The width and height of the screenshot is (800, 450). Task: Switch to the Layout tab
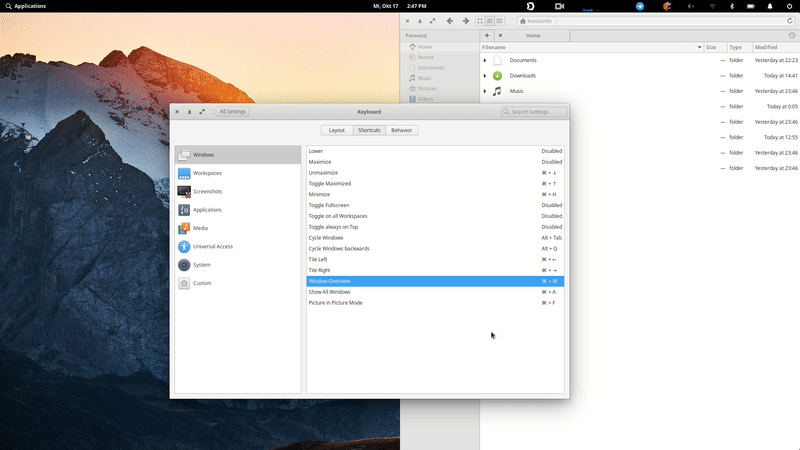click(337, 130)
